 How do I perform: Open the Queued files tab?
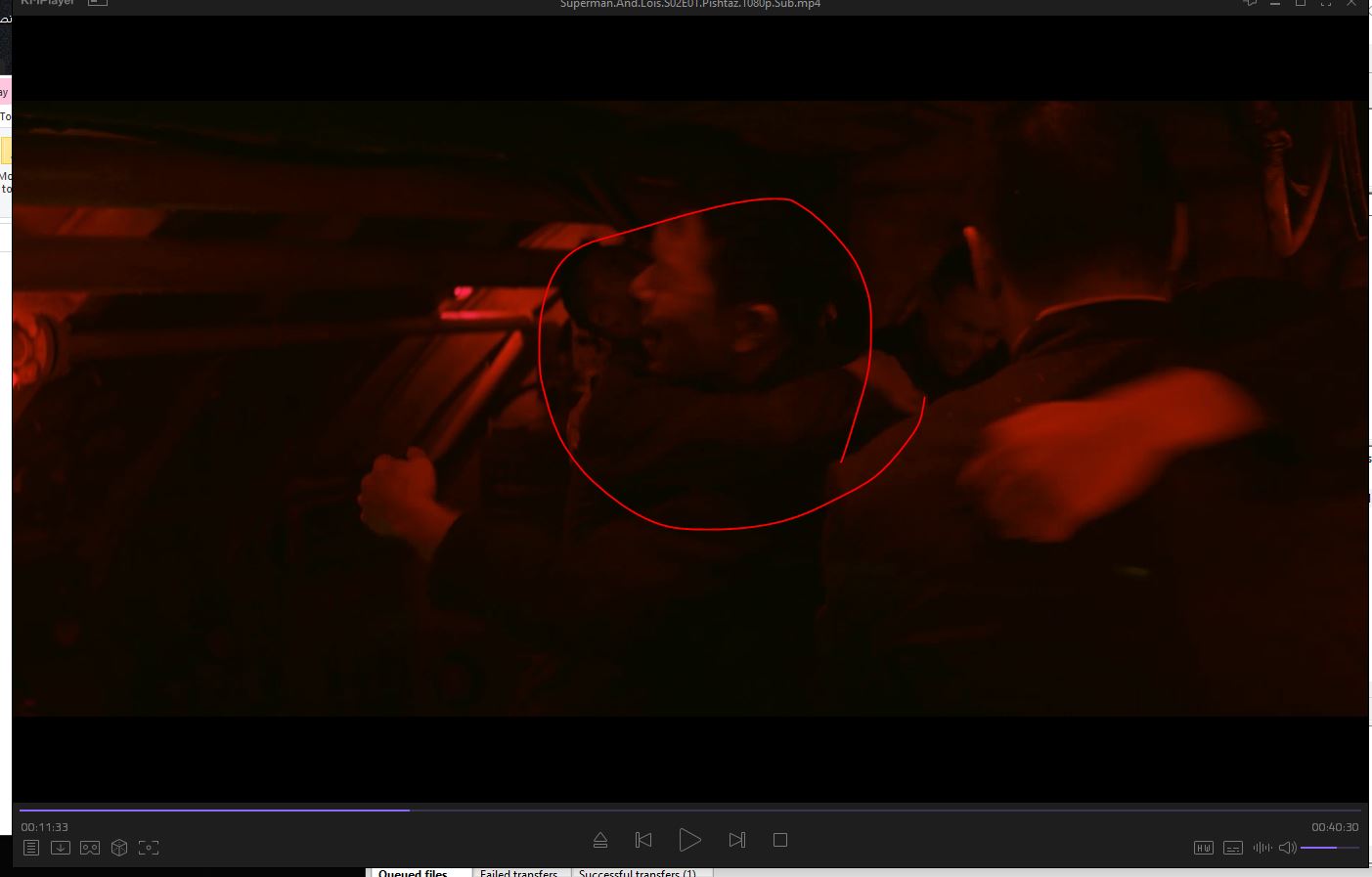tap(413, 872)
